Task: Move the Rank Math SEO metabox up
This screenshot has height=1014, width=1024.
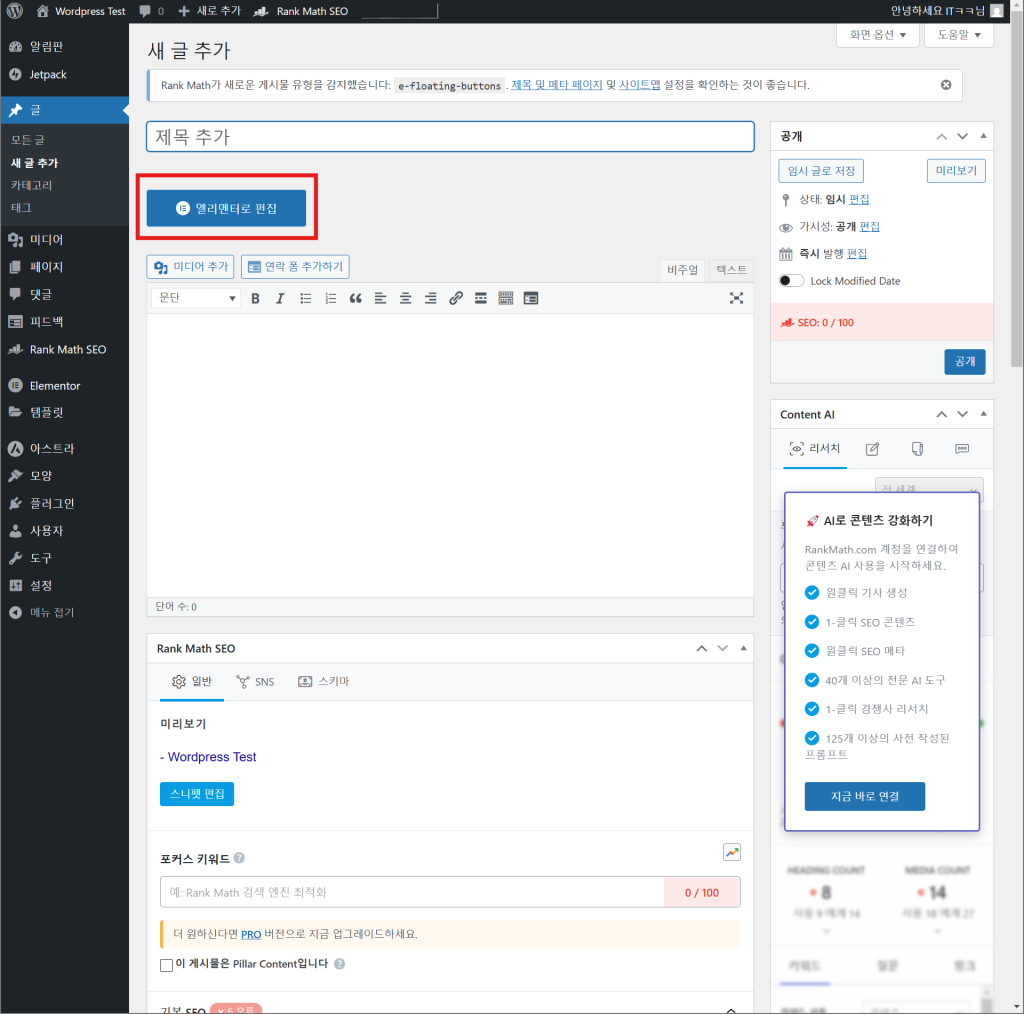Action: click(x=701, y=648)
